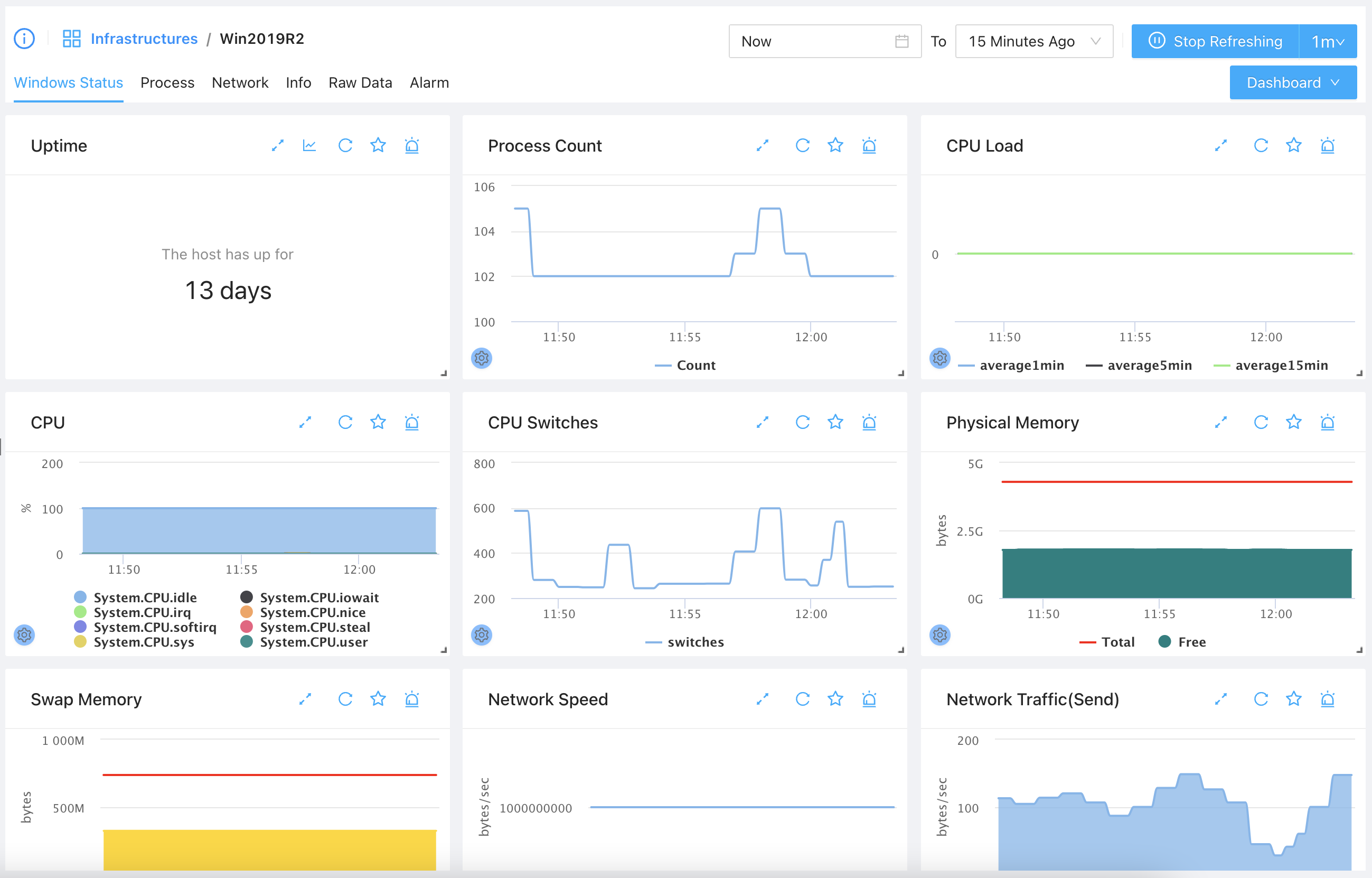Expand the Uptime panel to fullscreen
Image resolution: width=1372 pixels, height=878 pixels.
coord(277,146)
